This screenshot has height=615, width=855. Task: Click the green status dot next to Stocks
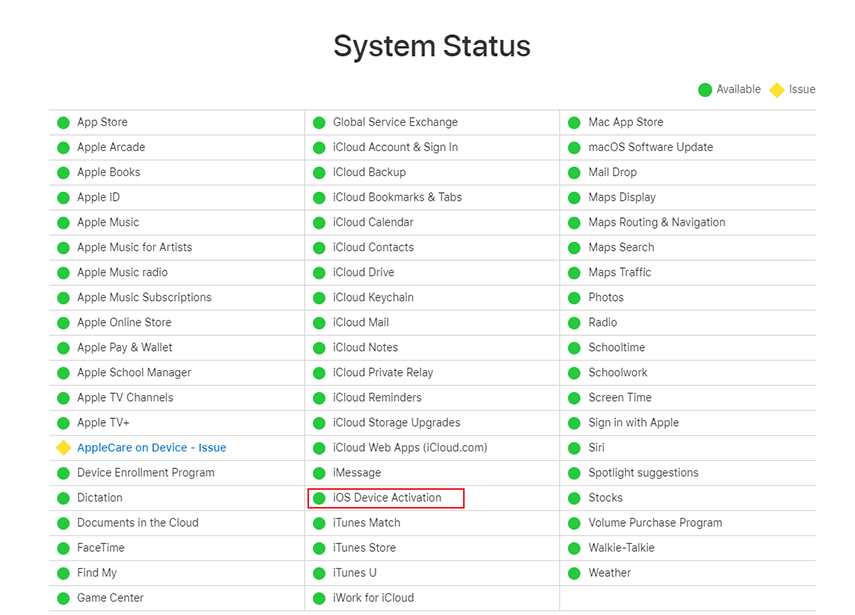tap(574, 498)
